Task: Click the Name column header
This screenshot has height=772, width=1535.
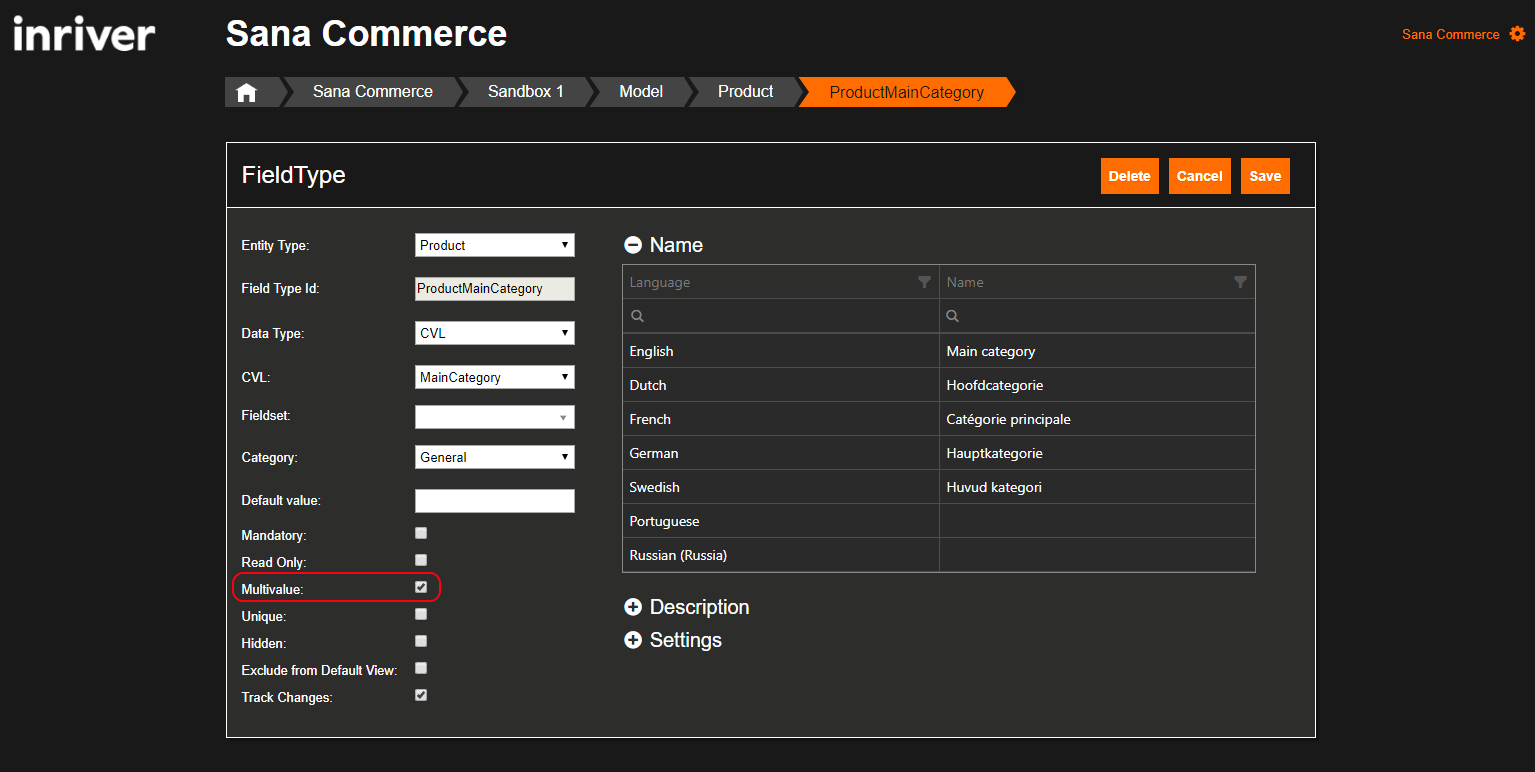Action: pos(1097,282)
